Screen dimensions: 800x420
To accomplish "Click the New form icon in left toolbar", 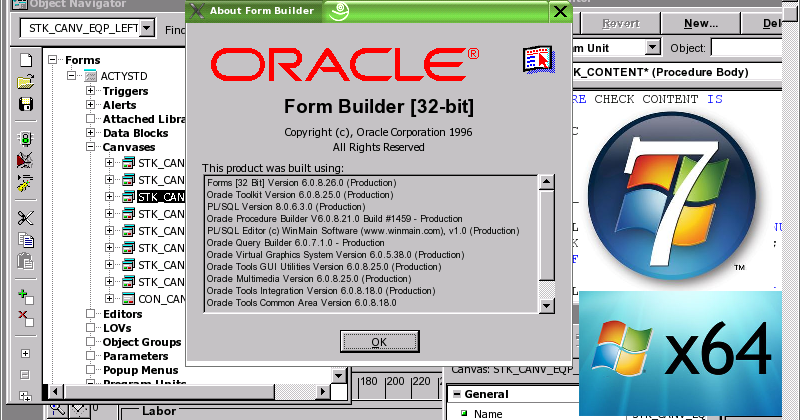I will pyautogui.click(x=26, y=60).
